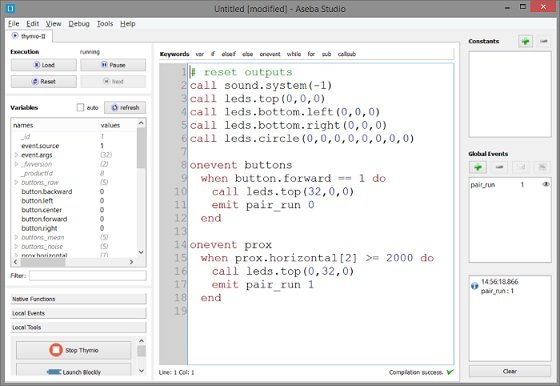Toggle visibility eye for pair_run event
560x386 pixels.
pyautogui.click(x=545, y=185)
